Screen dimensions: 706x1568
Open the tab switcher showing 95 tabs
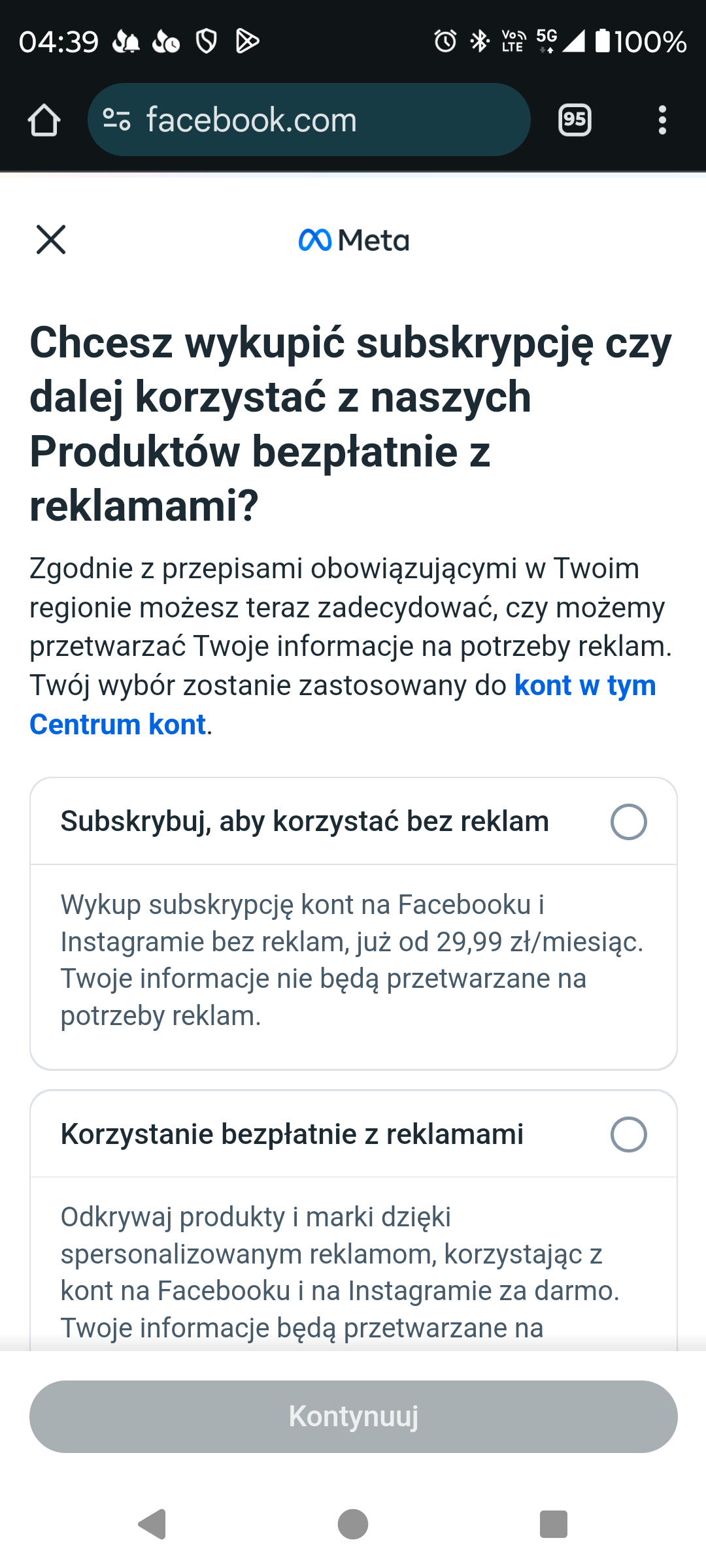(575, 120)
